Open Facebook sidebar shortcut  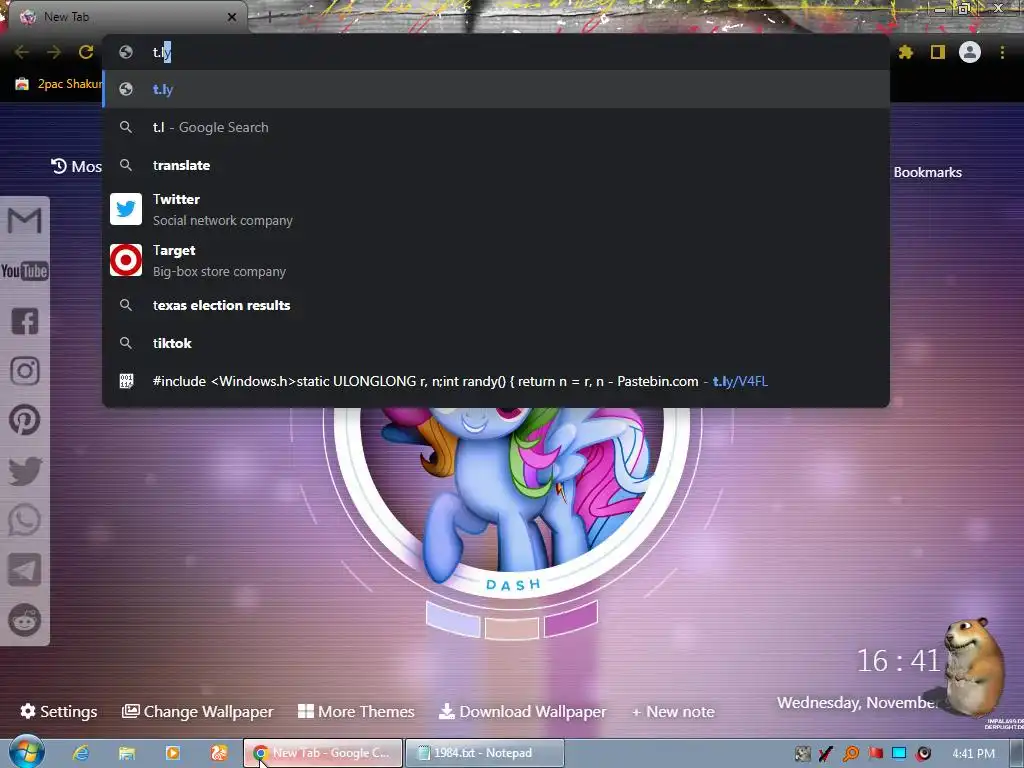[x=25, y=321]
